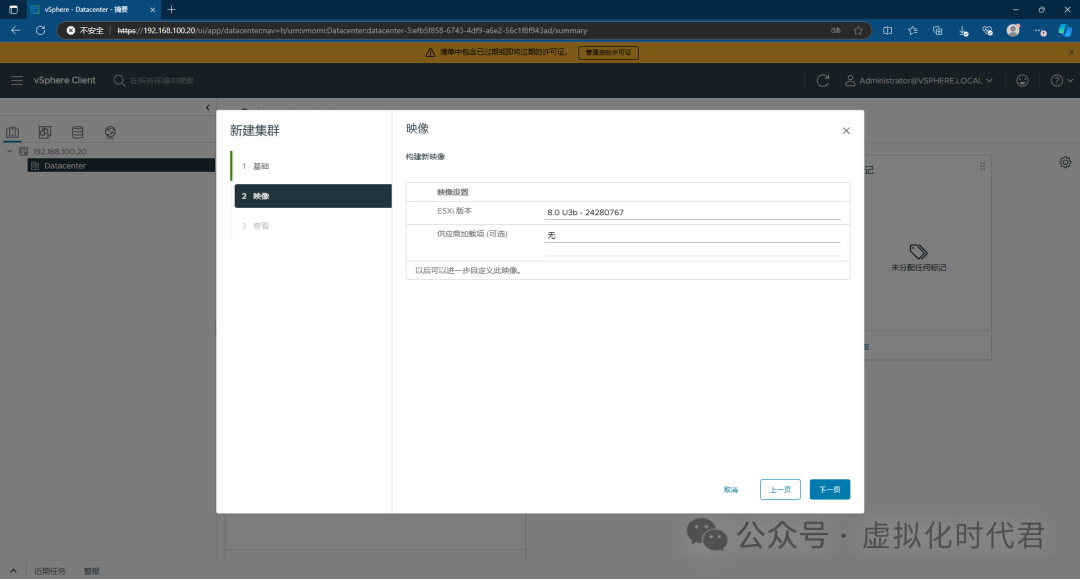Click the tags card drag handle
Viewport: 1080px width, 579px height.
click(982, 166)
